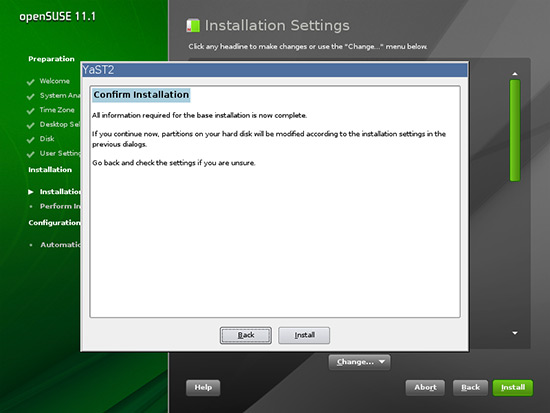Click the Configuration section heading
The image size is (550, 413).
click(x=54, y=222)
